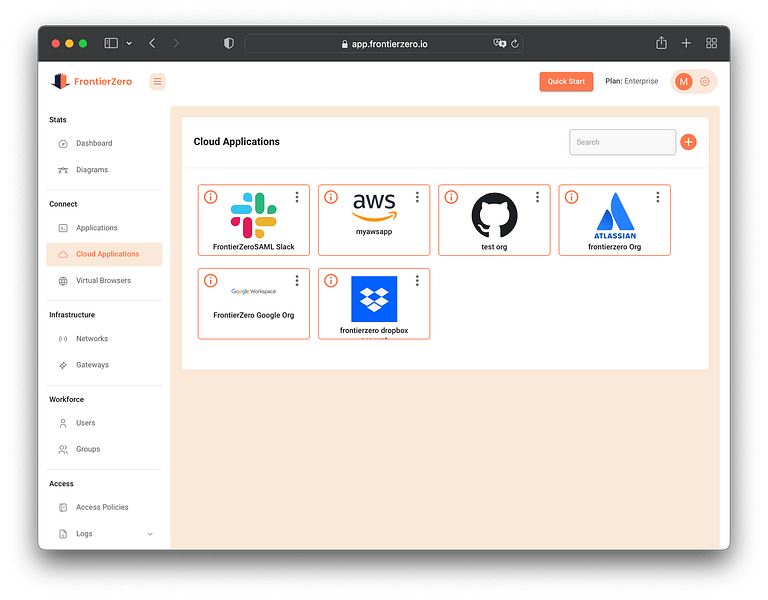The width and height of the screenshot is (768, 600).
Task: Click the FrontierZero logo
Action: tap(92, 81)
